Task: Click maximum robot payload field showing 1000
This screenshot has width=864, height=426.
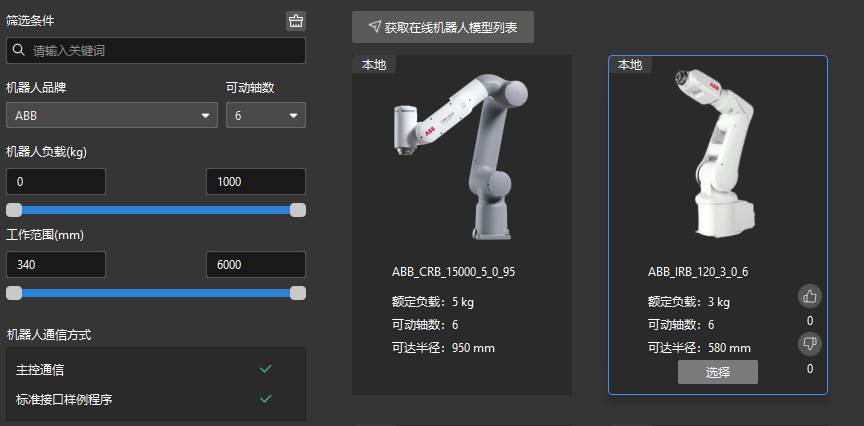Action: pos(256,181)
